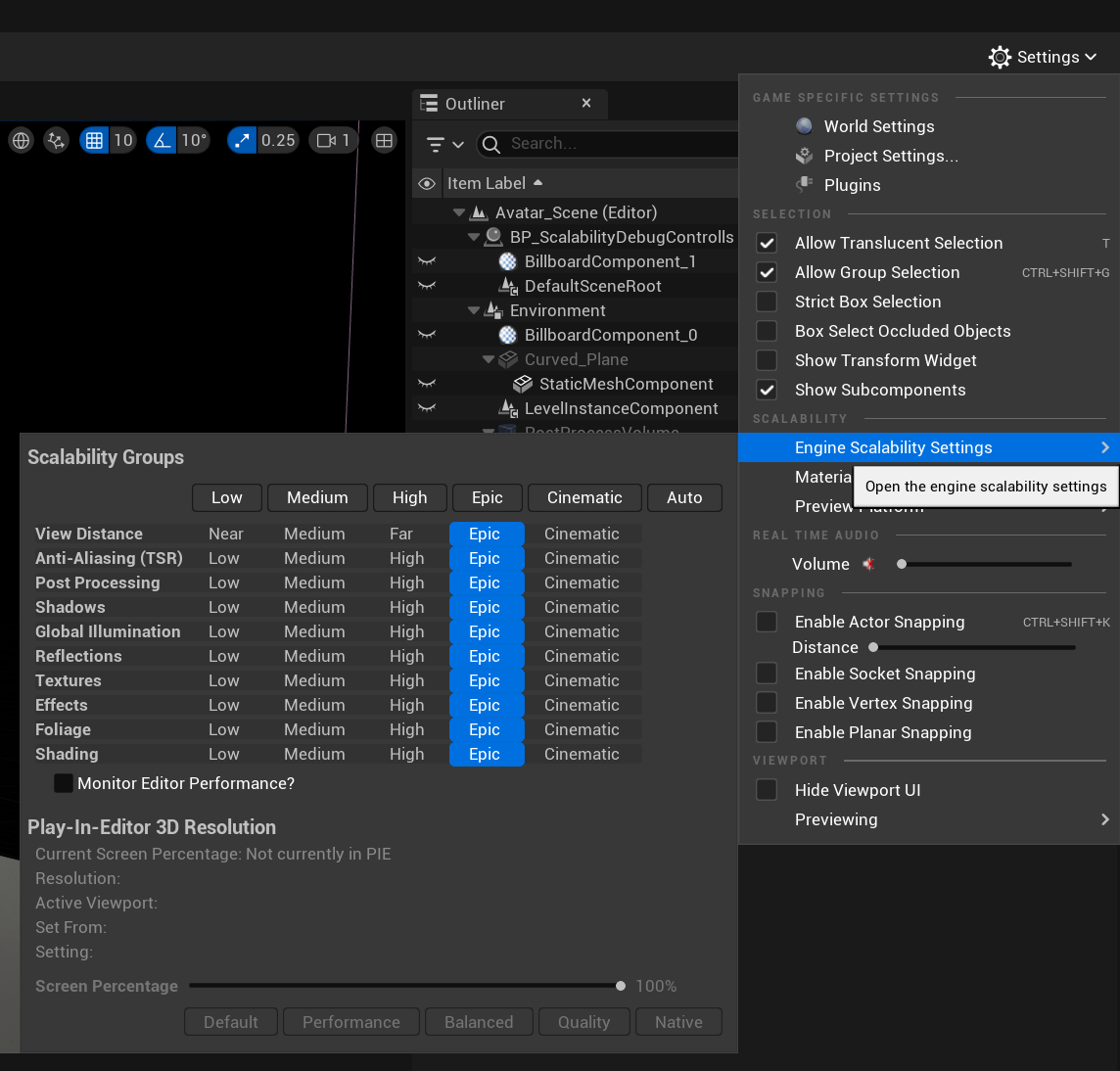This screenshot has width=1120, height=1071.
Task: Select Engine Scalability Settings menu entry
Action: coord(928,447)
